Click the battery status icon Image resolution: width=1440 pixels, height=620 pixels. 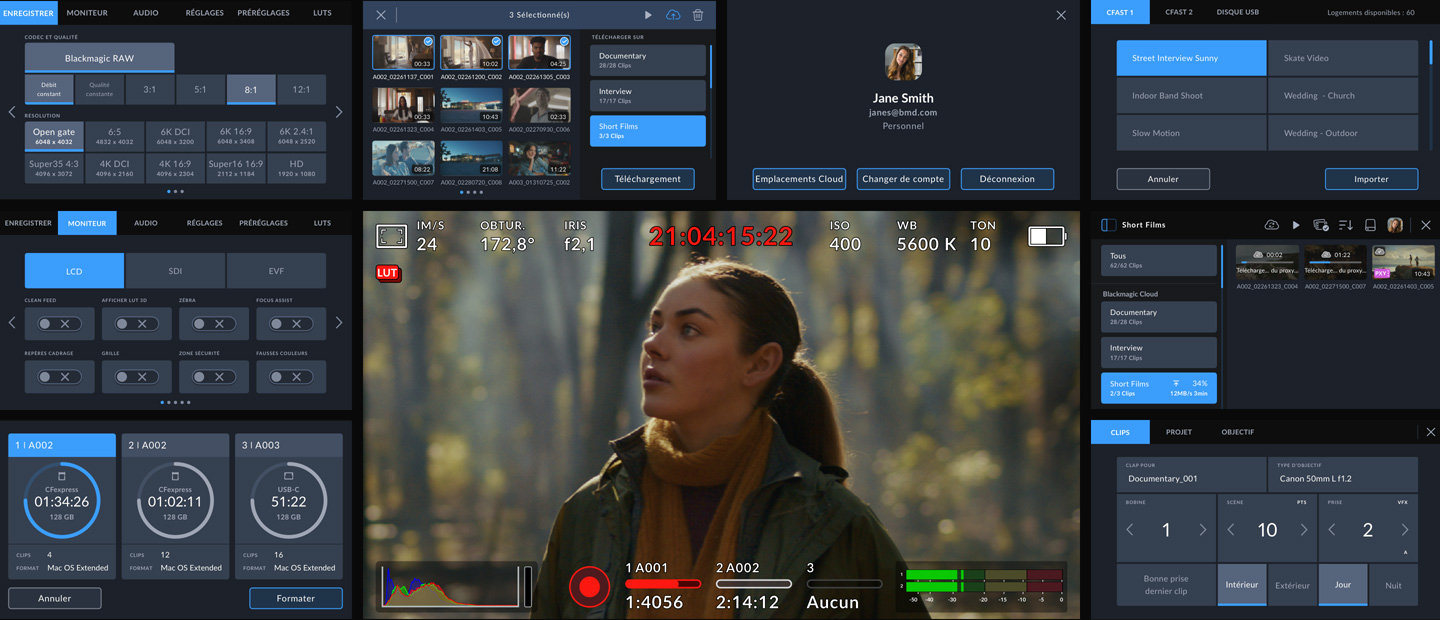click(1047, 236)
